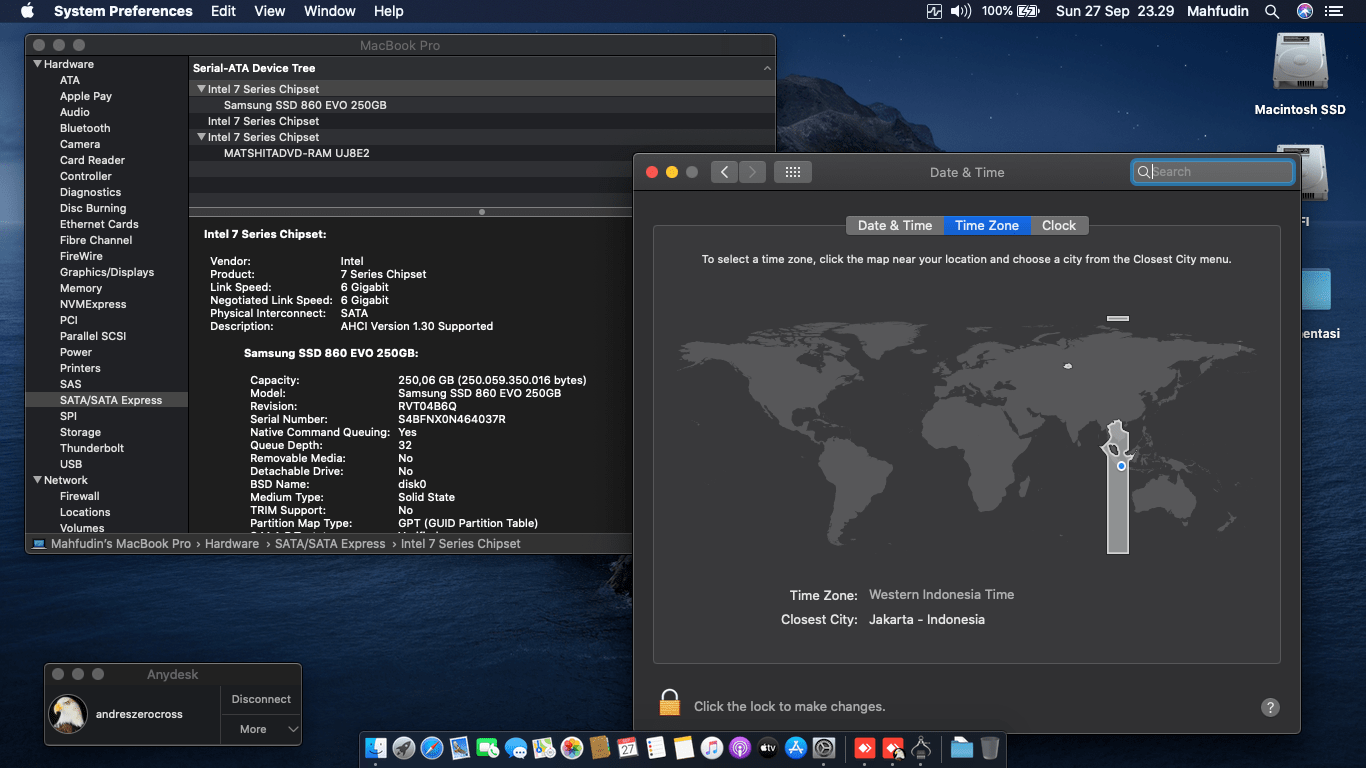Screen dimensions: 1366x768
Task: Collapse first Intel 7 Series Chipset row
Action: pos(201,89)
